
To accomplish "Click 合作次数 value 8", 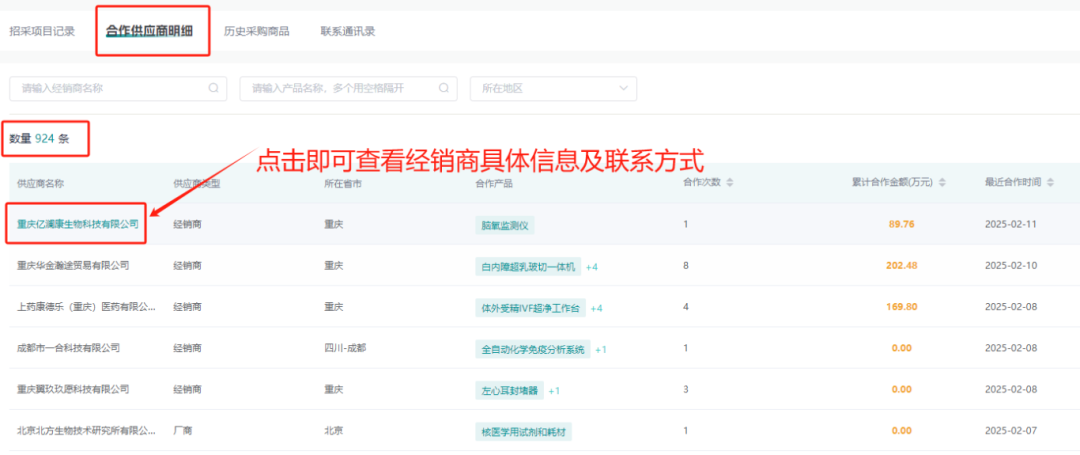I will pyautogui.click(x=686, y=265).
